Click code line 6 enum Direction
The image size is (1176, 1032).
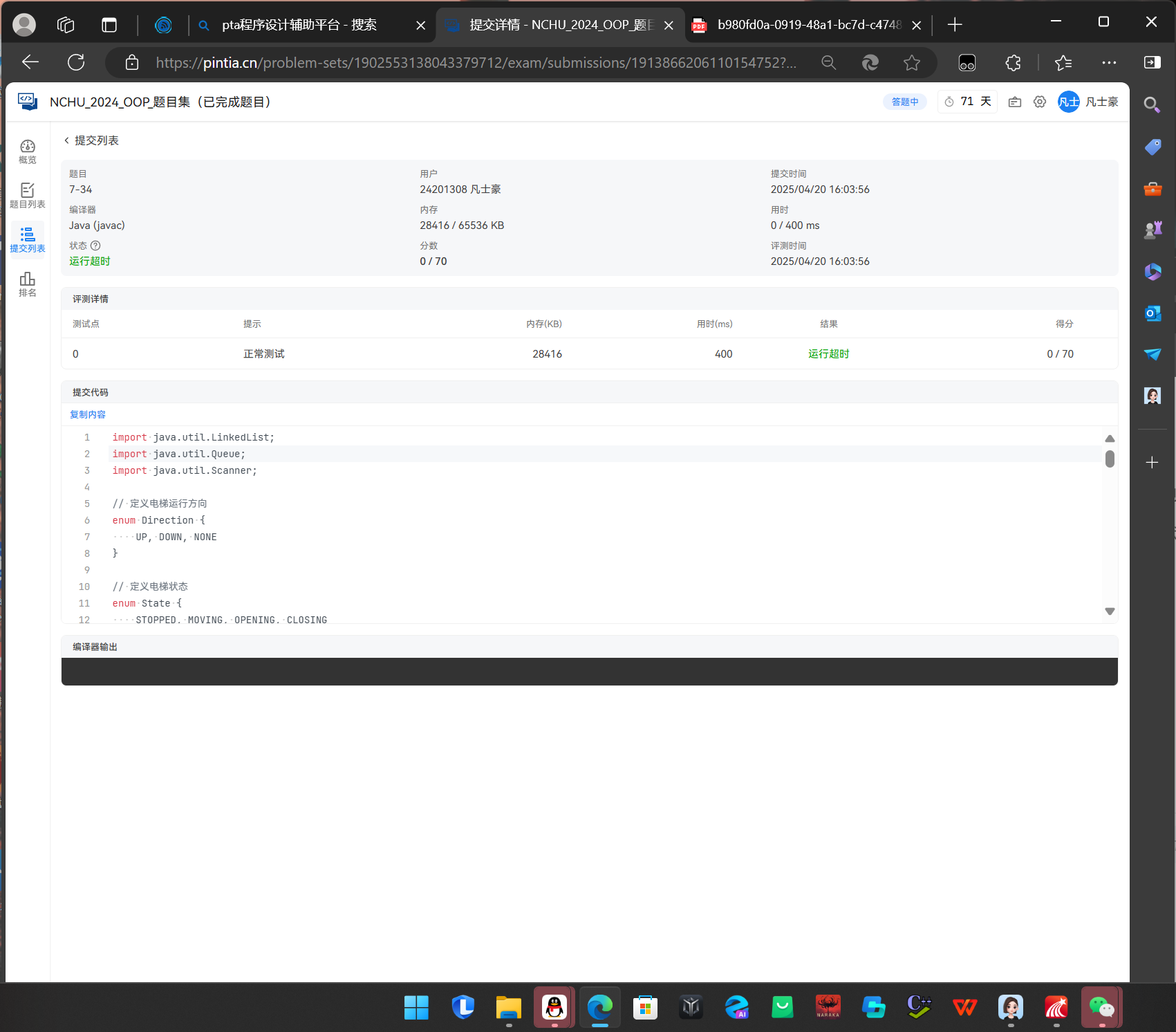159,520
